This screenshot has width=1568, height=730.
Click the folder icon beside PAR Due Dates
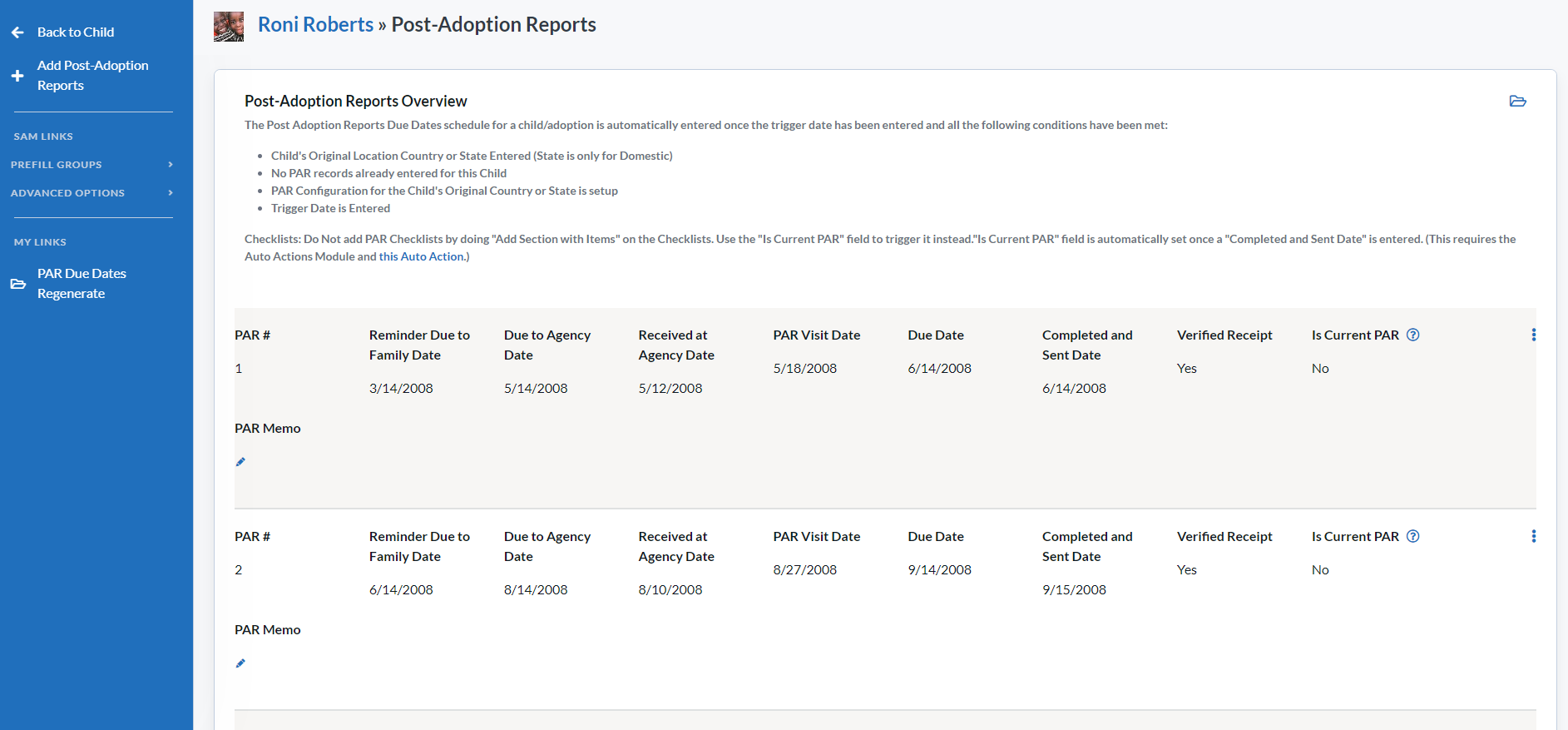(x=18, y=284)
